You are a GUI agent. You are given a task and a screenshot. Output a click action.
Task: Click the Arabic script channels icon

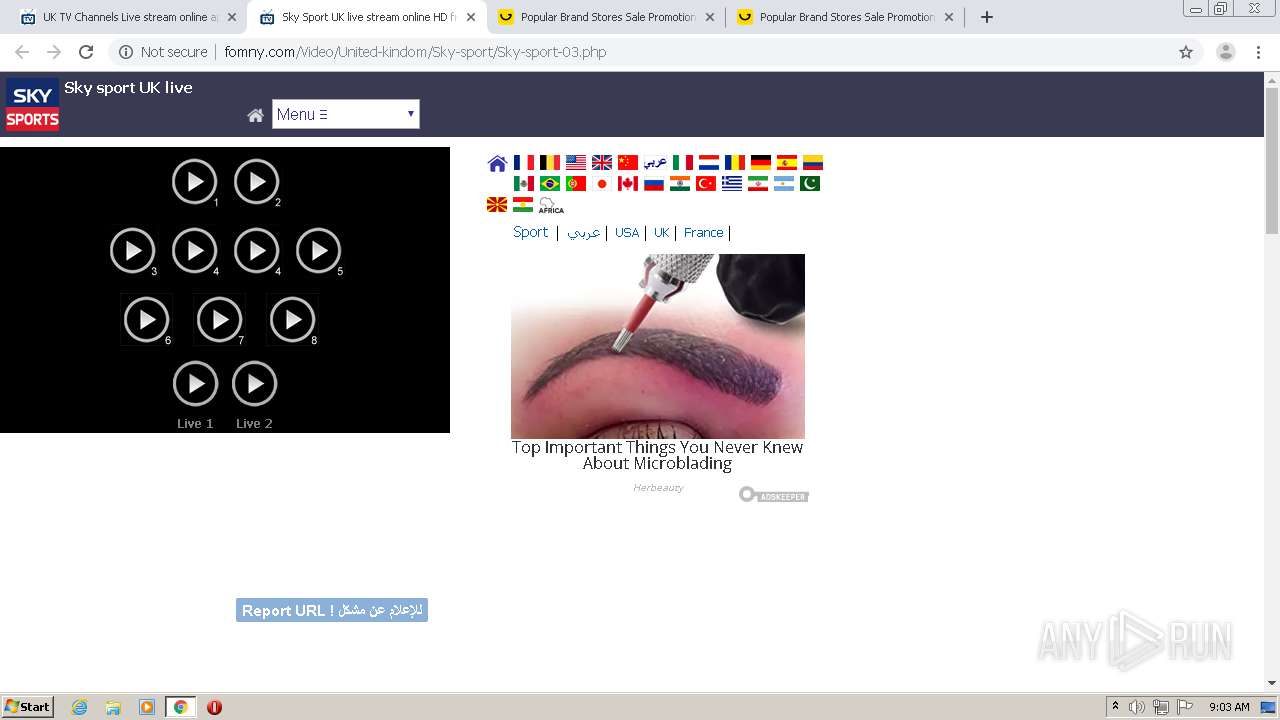coord(655,162)
